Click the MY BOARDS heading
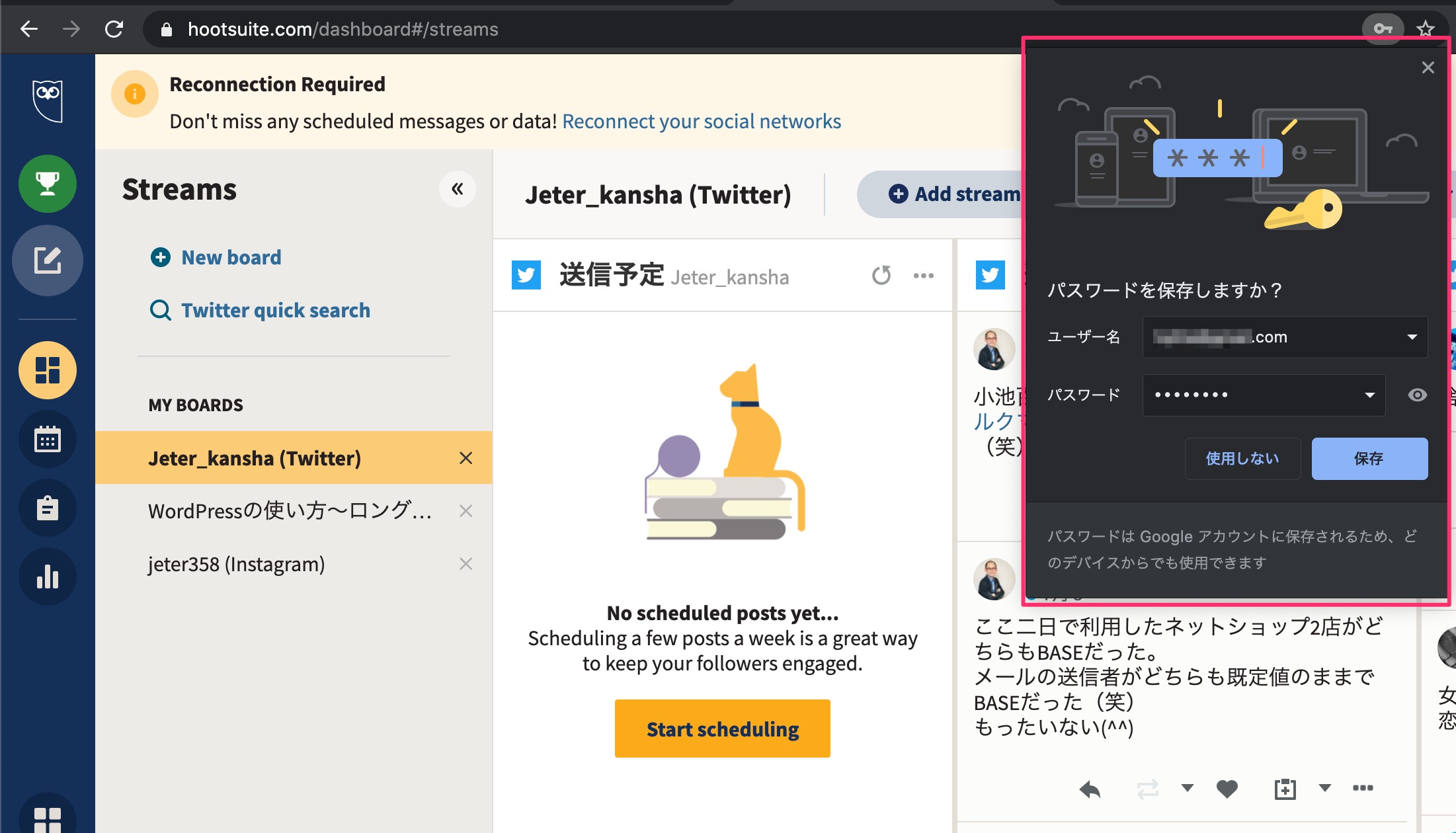 196,405
